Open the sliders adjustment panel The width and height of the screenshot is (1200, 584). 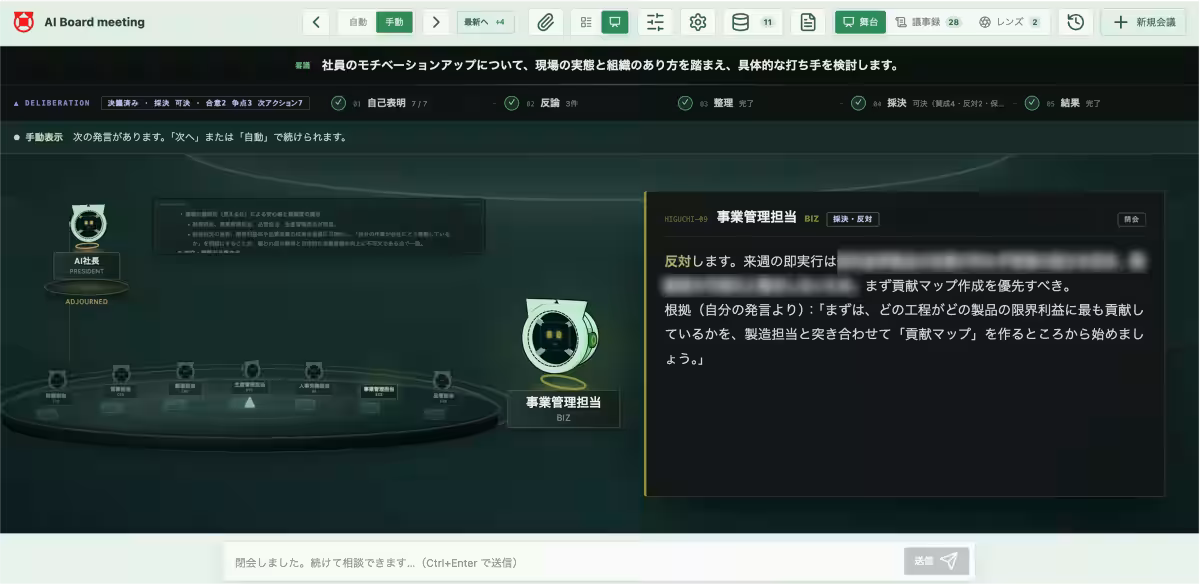[655, 22]
